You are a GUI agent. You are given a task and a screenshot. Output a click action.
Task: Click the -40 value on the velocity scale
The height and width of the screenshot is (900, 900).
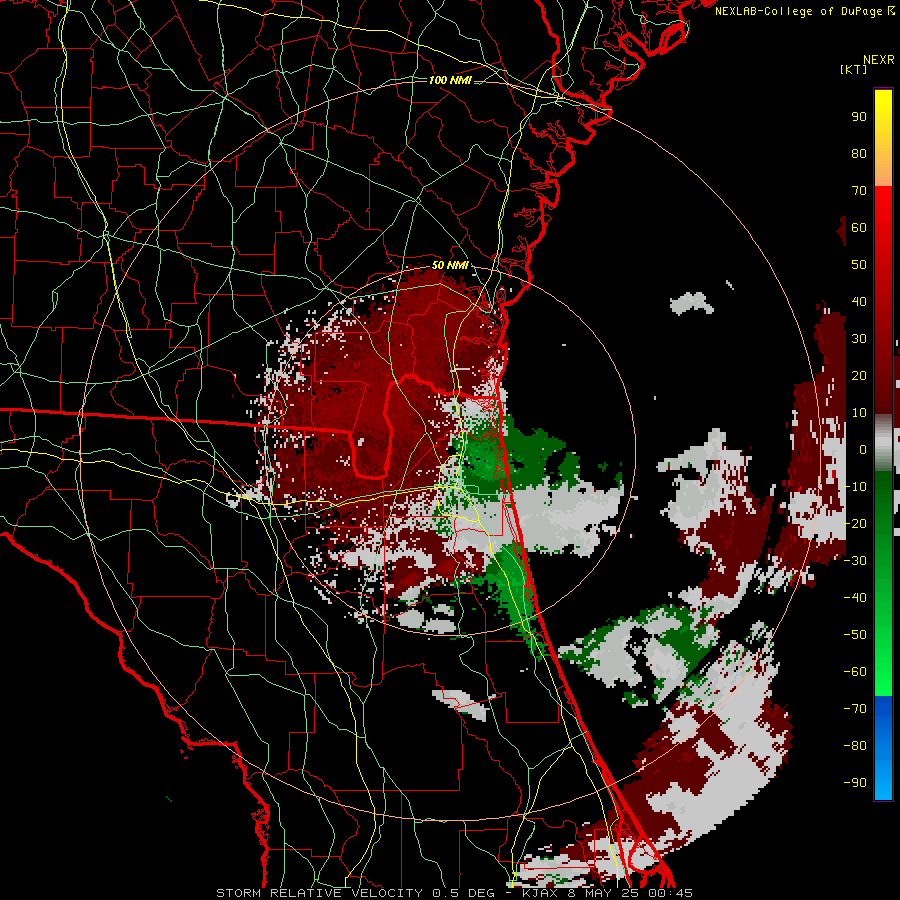pyautogui.click(x=855, y=598)
